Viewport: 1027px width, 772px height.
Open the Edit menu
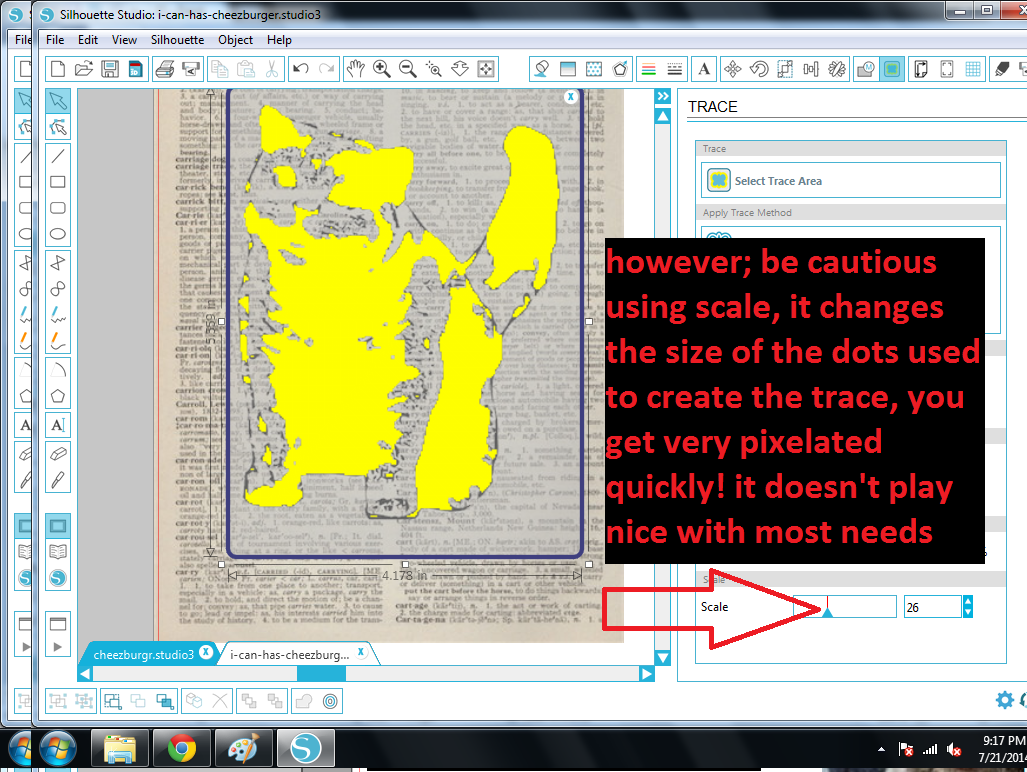(x=88, y=40)
